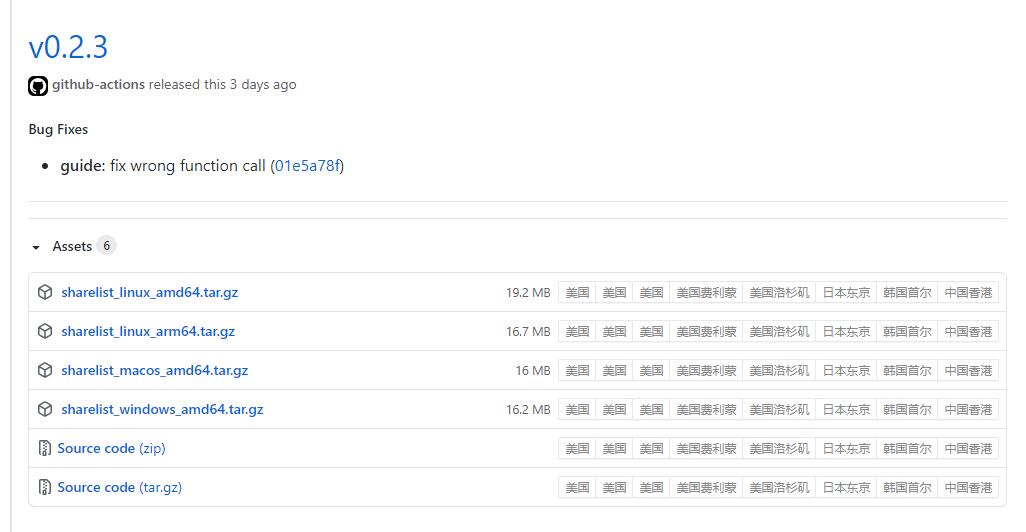The image size is (1026, 532).
Task: Click package icon beside sharelist_windows_amd64.tar.gz
Action: pyautogui.click(x=45, y=409)
